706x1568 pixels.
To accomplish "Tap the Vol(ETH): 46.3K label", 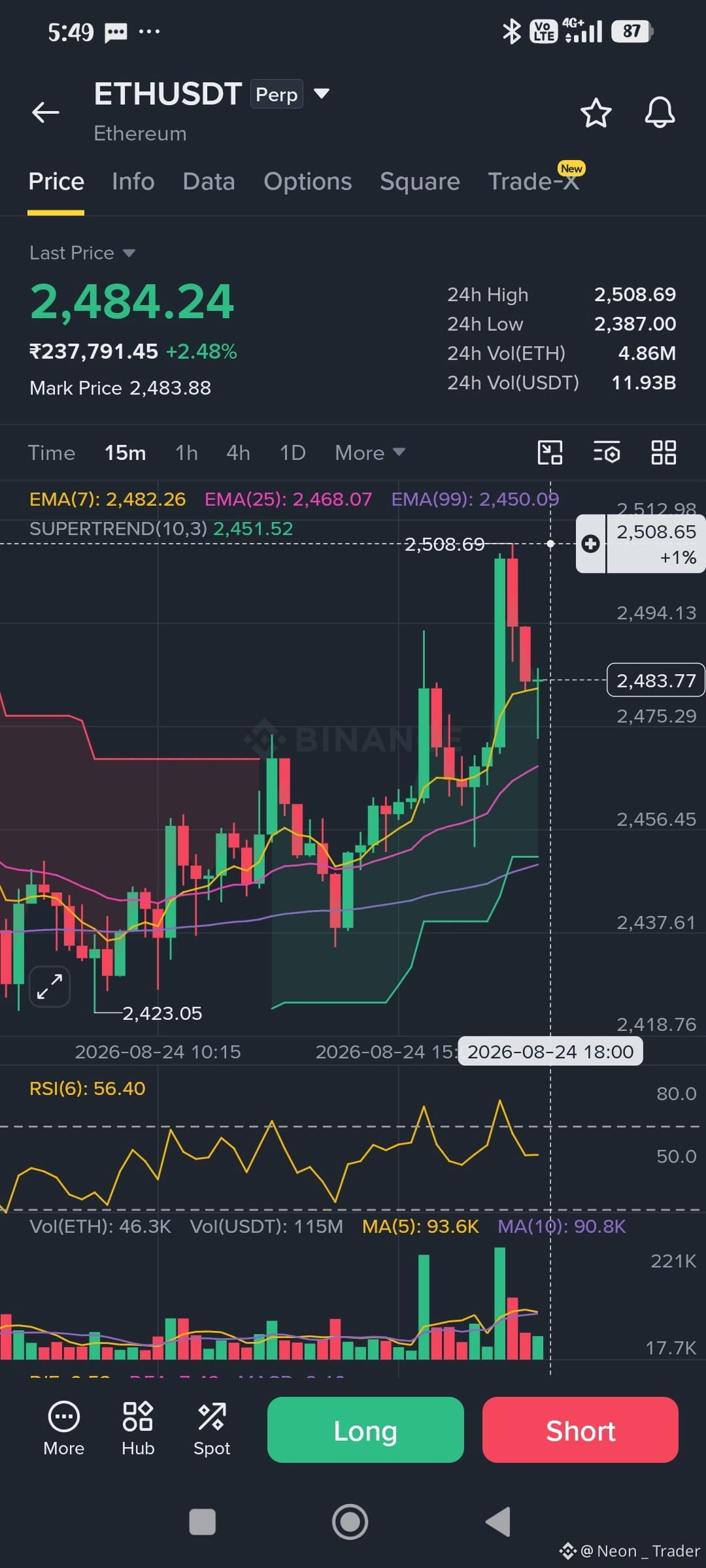I will [101, 1226].
